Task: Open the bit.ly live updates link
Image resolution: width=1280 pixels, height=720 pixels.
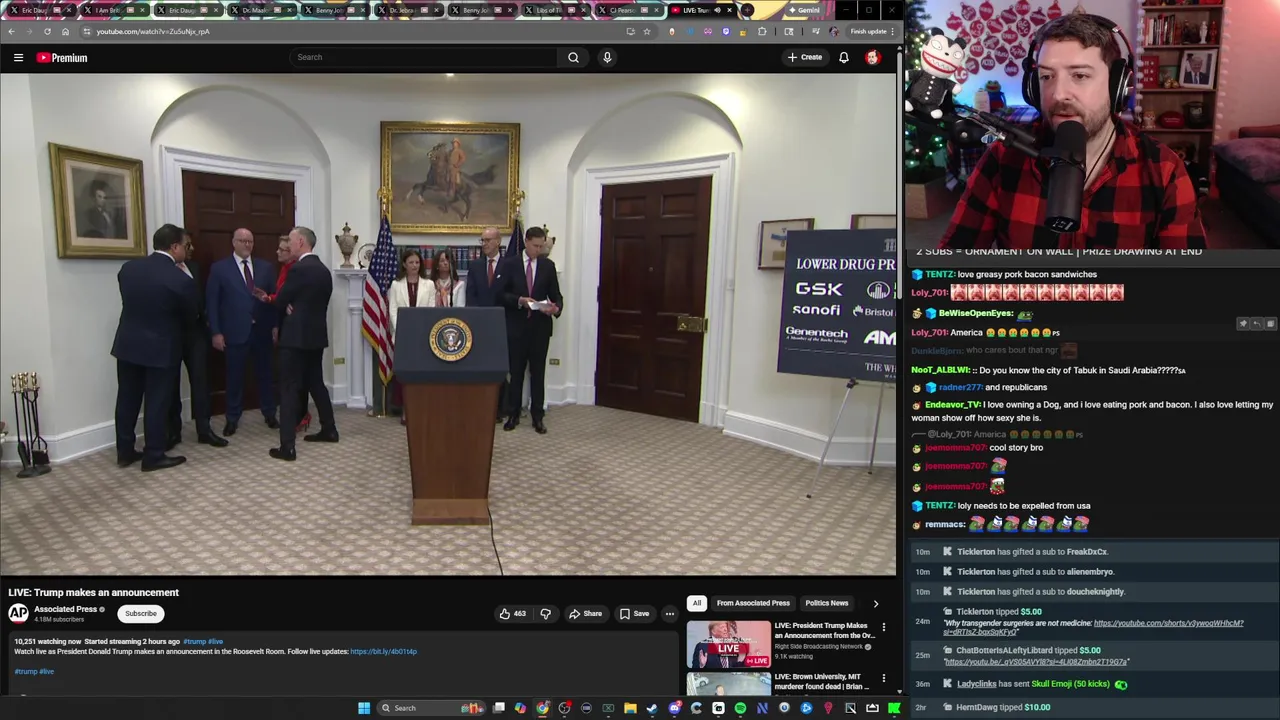Action: click(383, 652)
